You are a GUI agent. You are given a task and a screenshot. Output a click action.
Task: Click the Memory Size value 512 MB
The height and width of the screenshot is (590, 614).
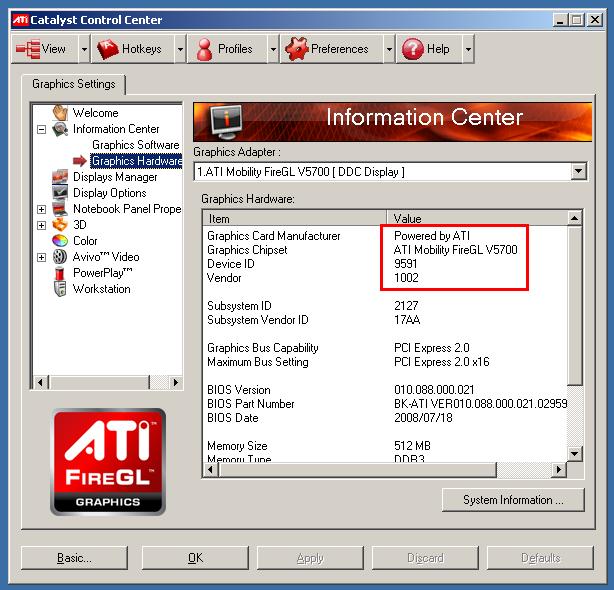412,446
